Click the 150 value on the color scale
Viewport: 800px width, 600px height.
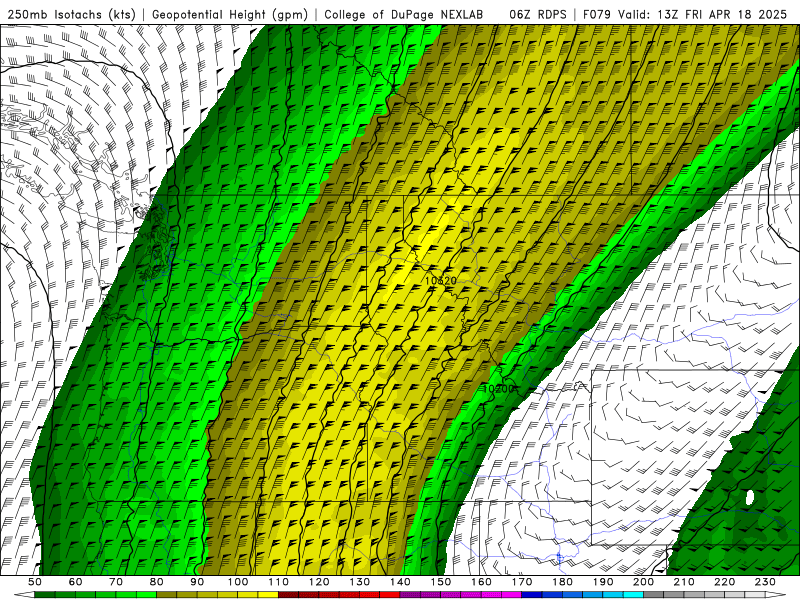click(441, 582)
